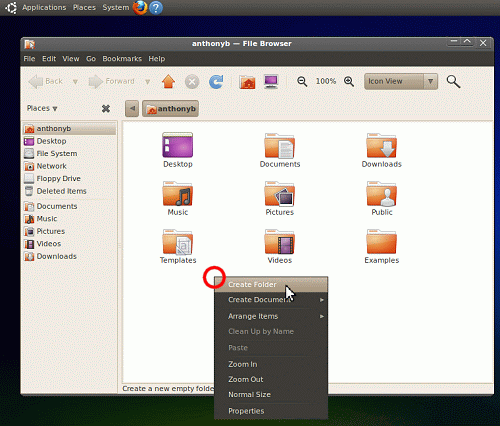This screenshot has width=500, height=426.
Task: Open Deleted Items in sidebar
Action: pyautogui.click(x=69, y=191)
